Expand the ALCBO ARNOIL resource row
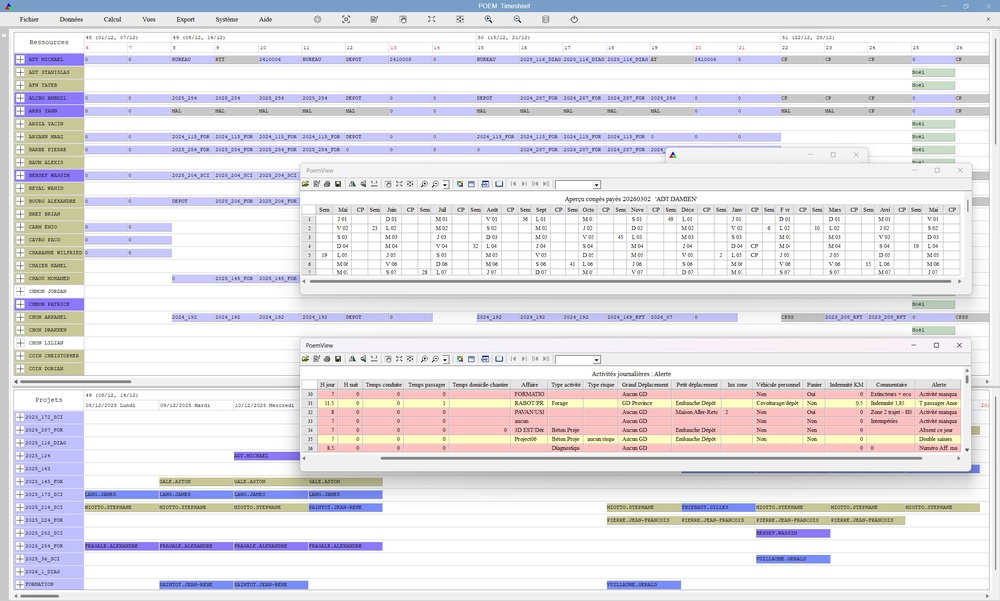Screen dimensions: 1000x601 20,98
